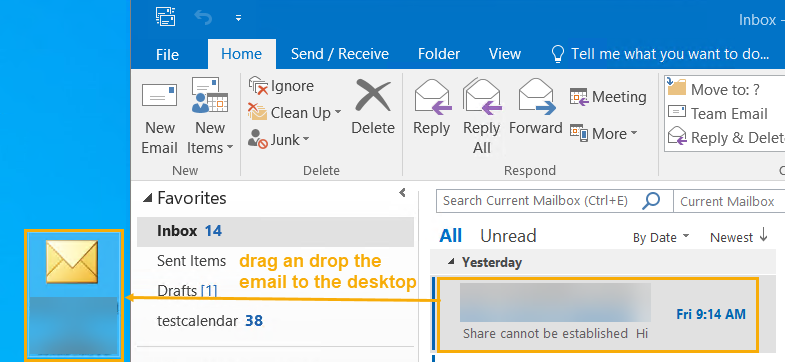Switch to the View tab

click(x=505, y=54)
